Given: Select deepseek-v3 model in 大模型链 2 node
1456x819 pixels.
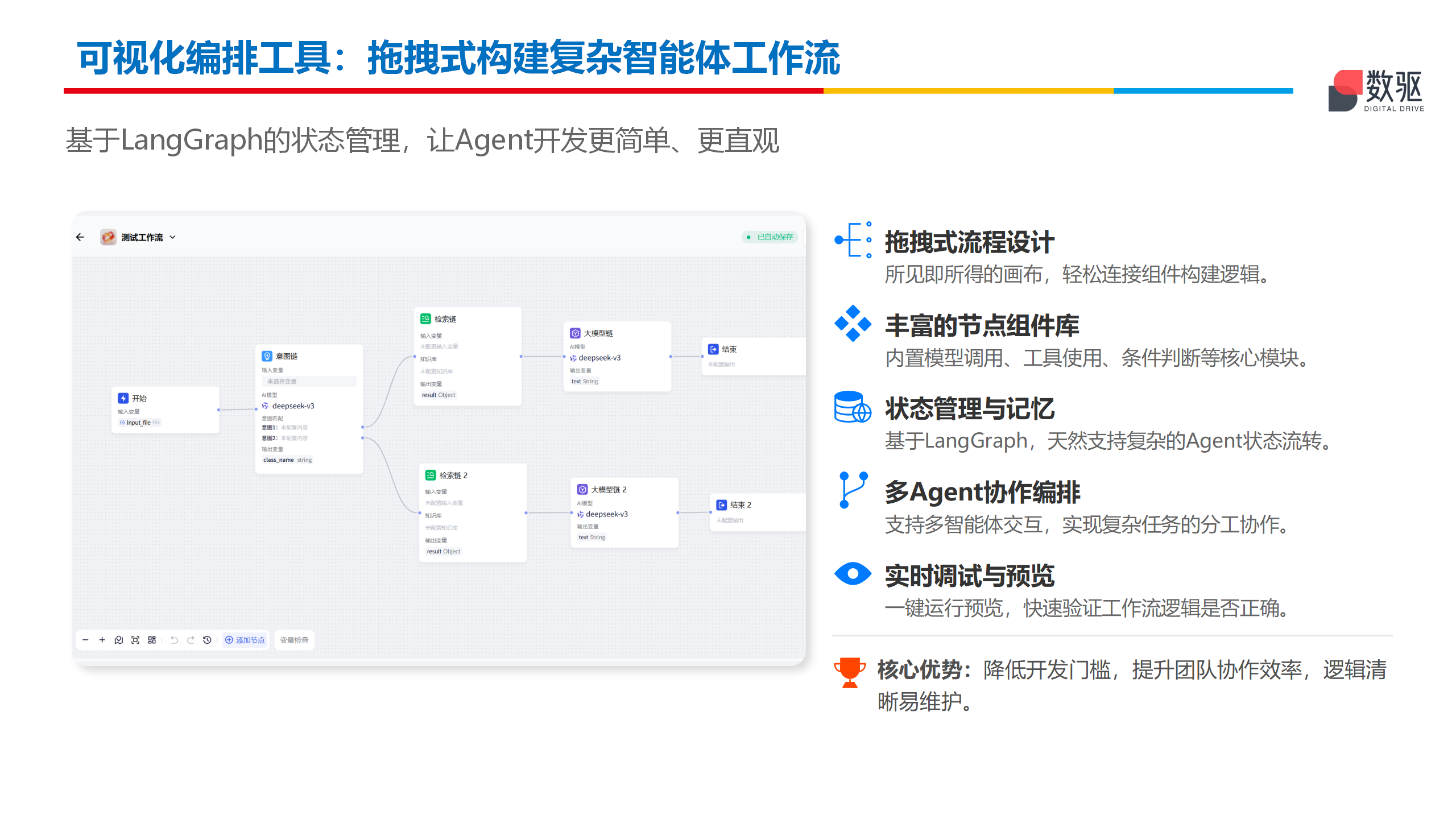Looking at the screenshot, I should pos(603,514).
